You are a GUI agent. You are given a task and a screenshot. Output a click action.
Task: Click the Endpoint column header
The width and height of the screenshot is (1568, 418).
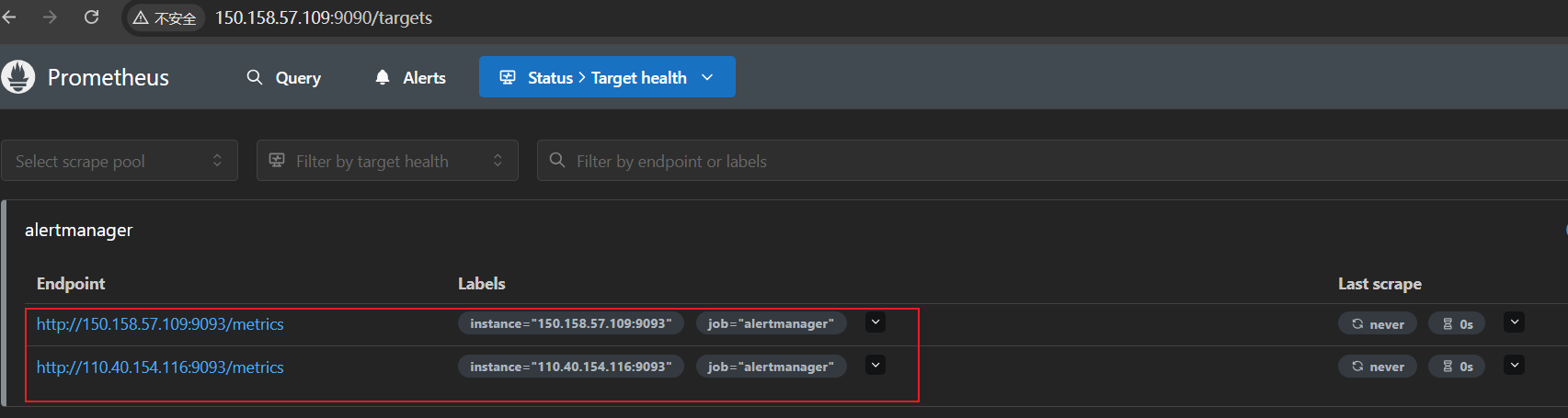click(x=71, y=284)
